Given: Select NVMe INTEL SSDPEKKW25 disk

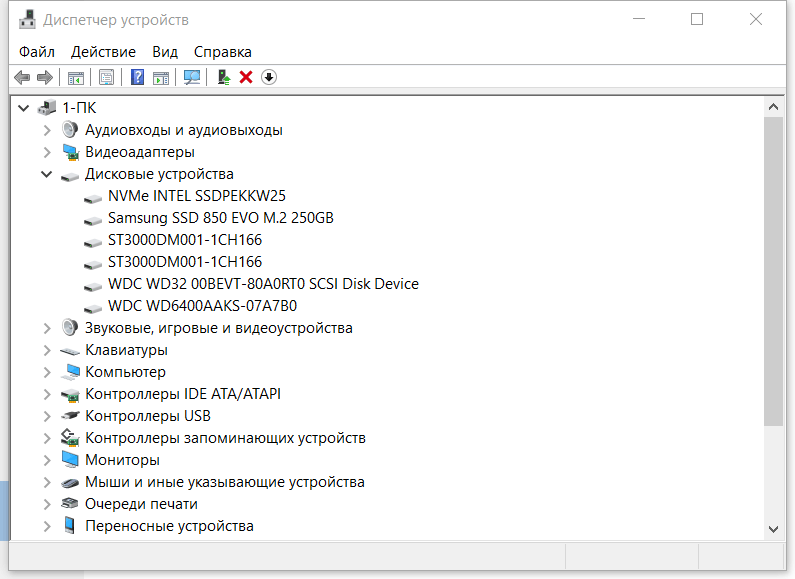Looking at the screenshot, I should coord(197,196).
